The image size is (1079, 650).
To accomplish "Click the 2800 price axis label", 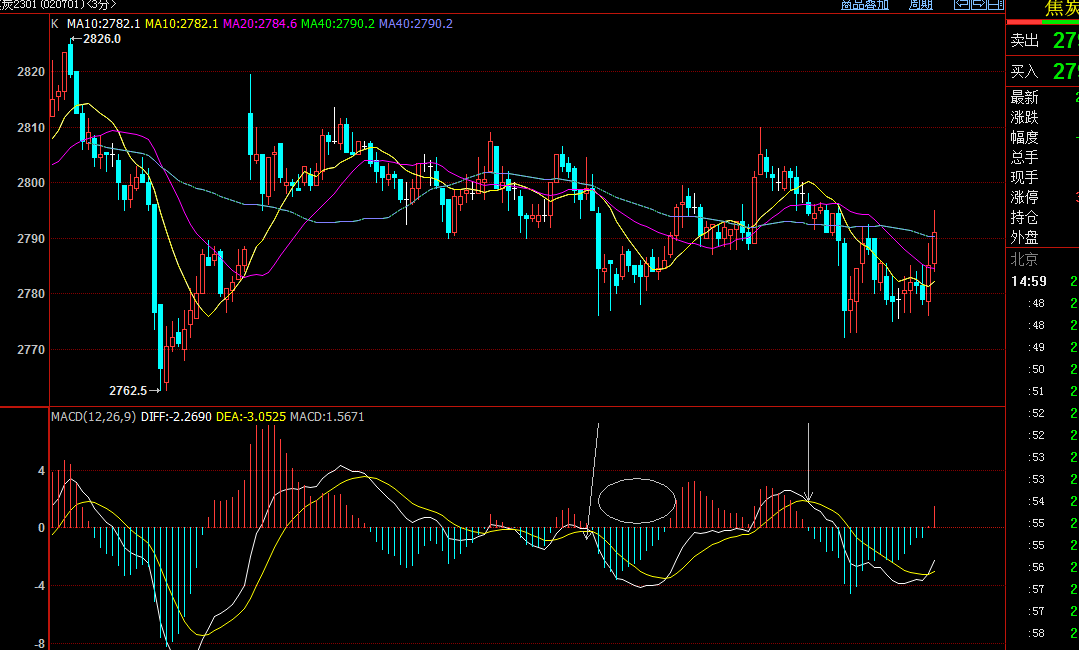I will [31, 182].
